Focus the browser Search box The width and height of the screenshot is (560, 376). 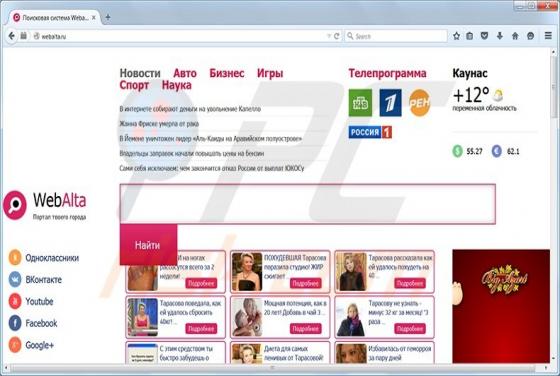pos(396,36)
